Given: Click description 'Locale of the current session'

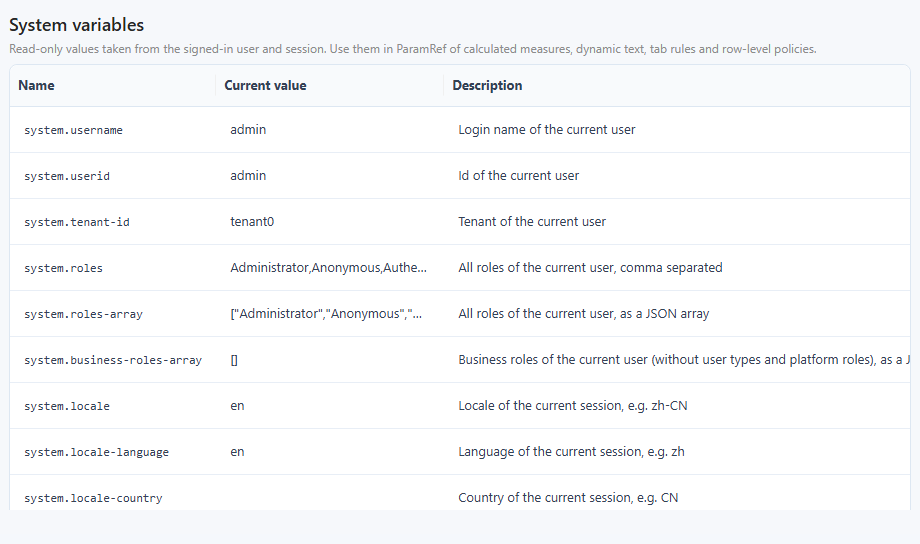Looking at the screenshot, I should coord(573,406).
